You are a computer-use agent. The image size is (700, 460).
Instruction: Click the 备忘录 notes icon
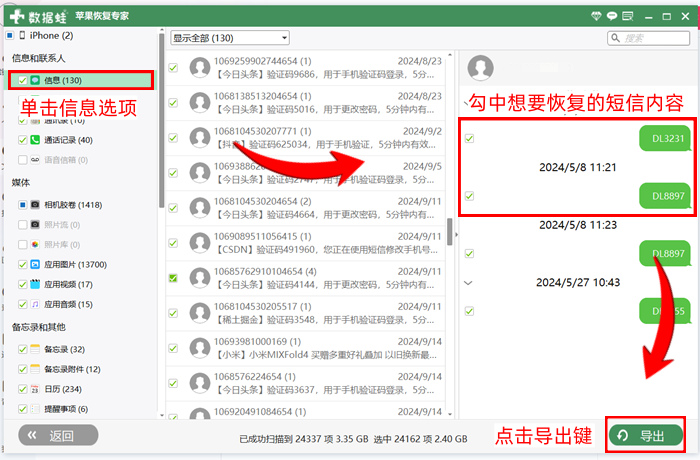[35, 349]
